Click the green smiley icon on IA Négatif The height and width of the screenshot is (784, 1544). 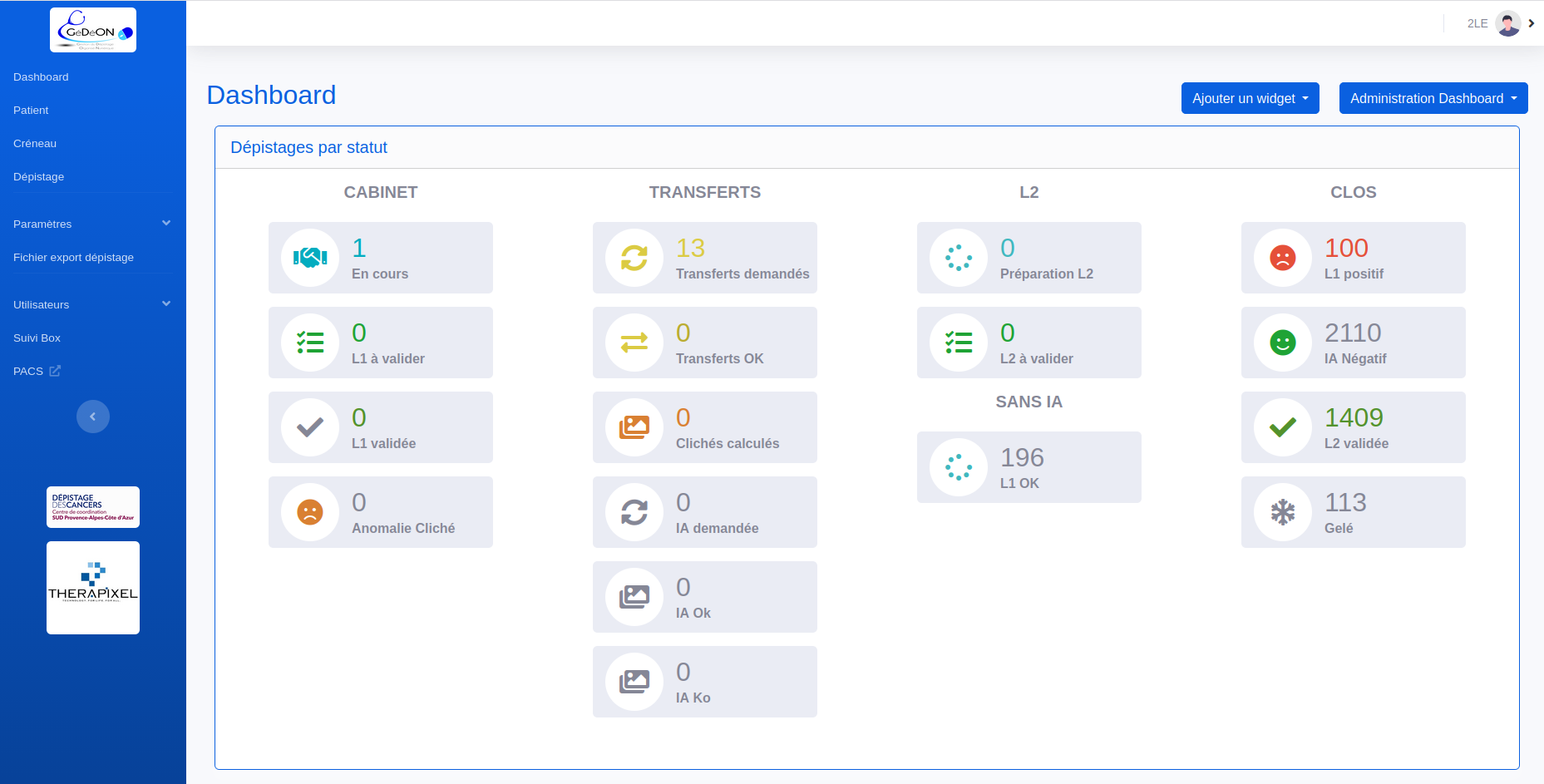coord(1282,342)
